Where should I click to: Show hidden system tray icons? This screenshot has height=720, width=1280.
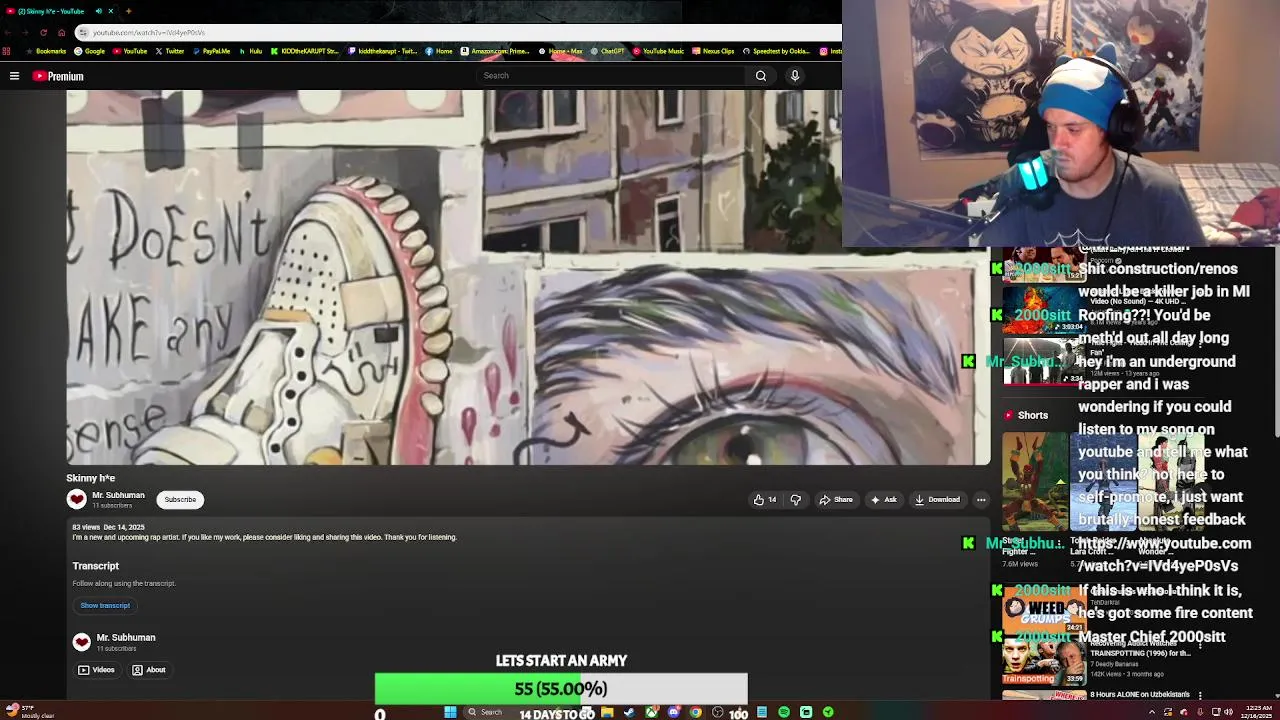pos(1151,712)
